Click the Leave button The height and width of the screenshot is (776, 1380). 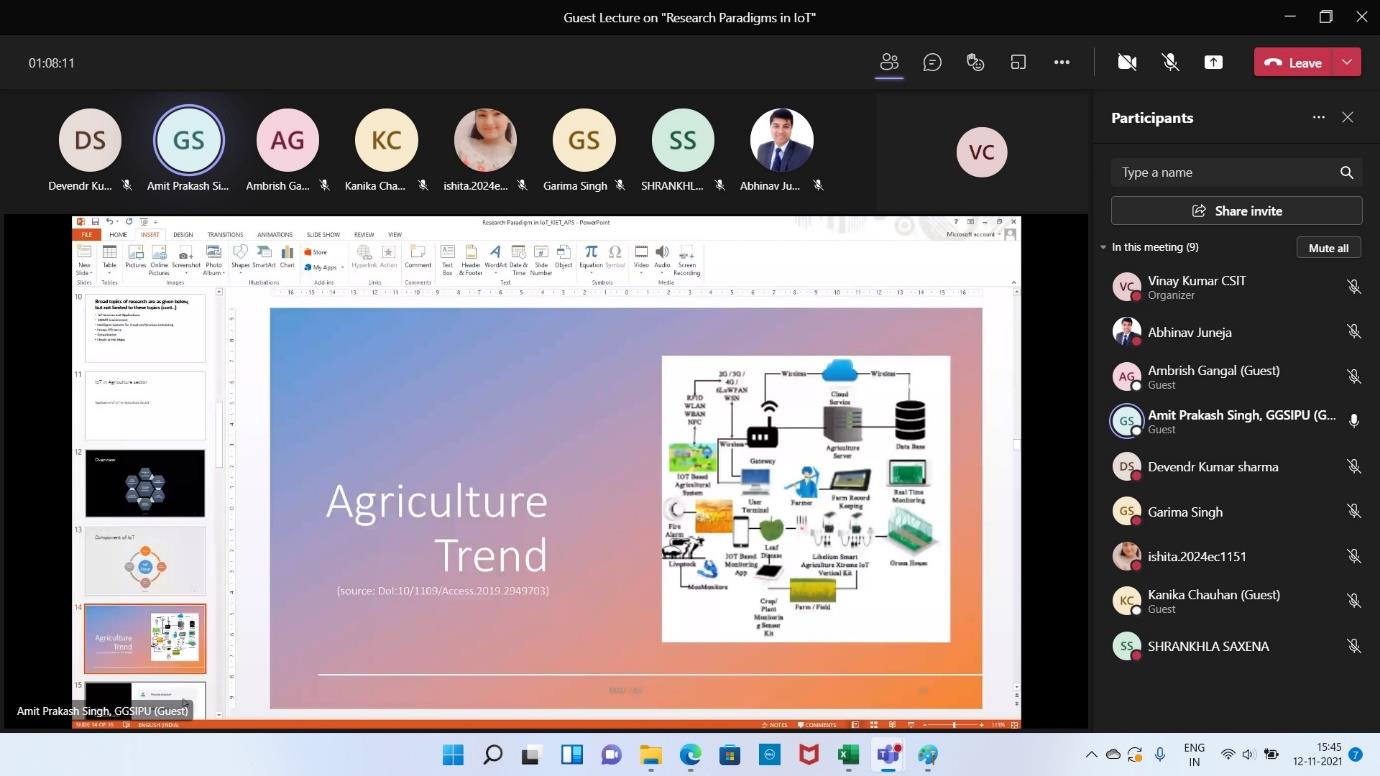click(1293, 62)
